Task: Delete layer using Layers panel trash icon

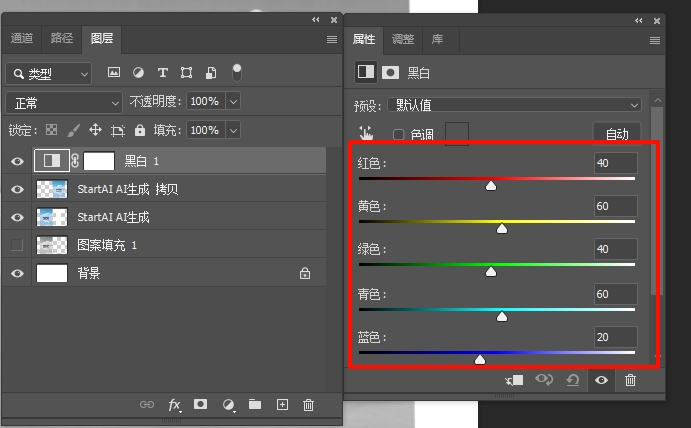Action: tap(308, 404)
